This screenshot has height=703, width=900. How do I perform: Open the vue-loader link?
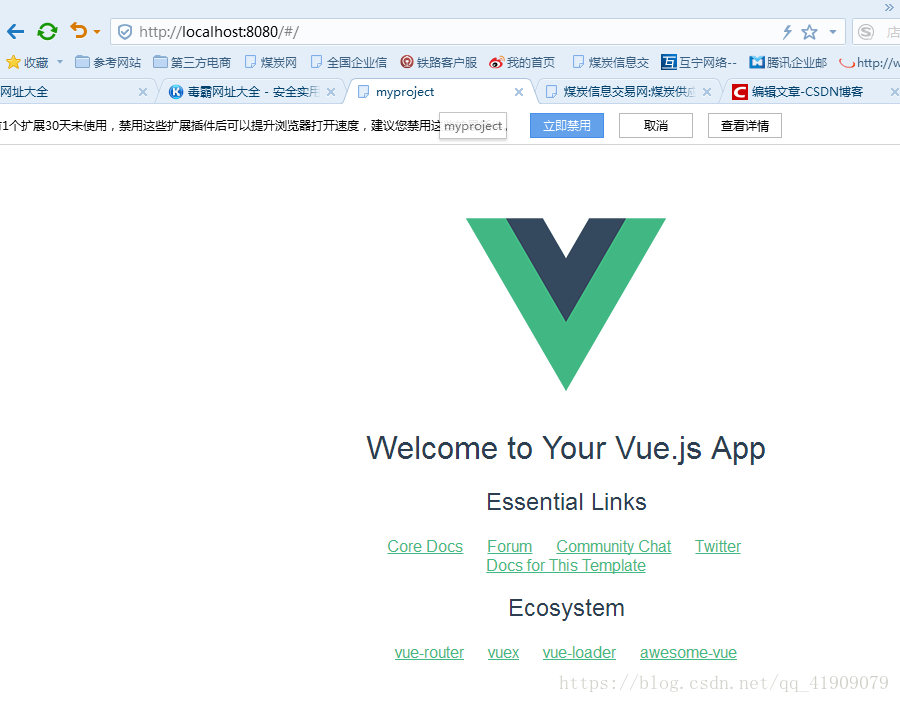579,652
